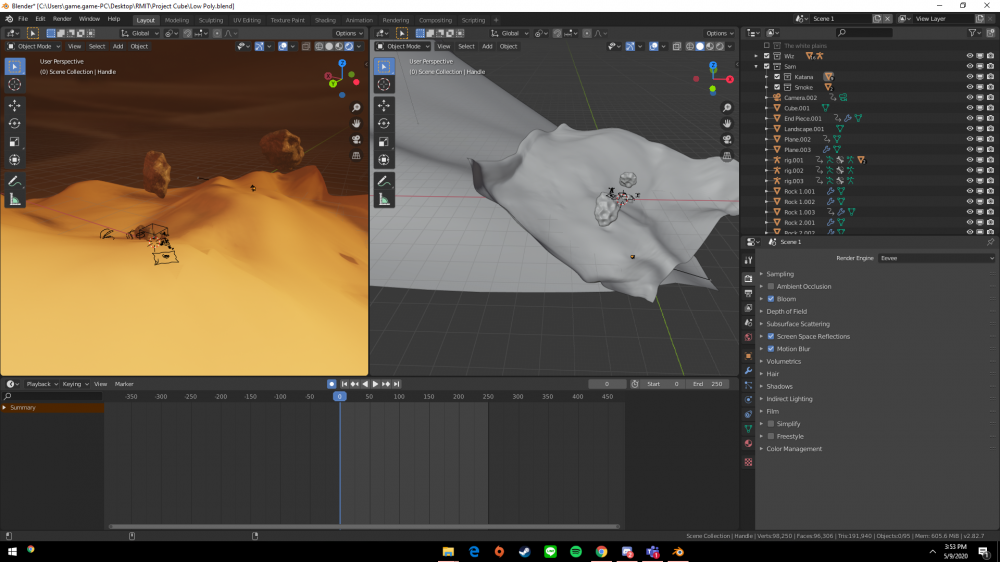Collapse the Sam collection in outliner
Viewport: 1000px width, 562px height.
tap(757, 66)
